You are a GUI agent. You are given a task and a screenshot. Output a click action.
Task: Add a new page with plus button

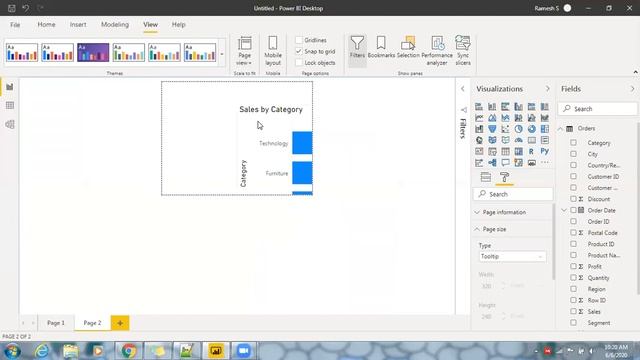[x=120, y=323]
